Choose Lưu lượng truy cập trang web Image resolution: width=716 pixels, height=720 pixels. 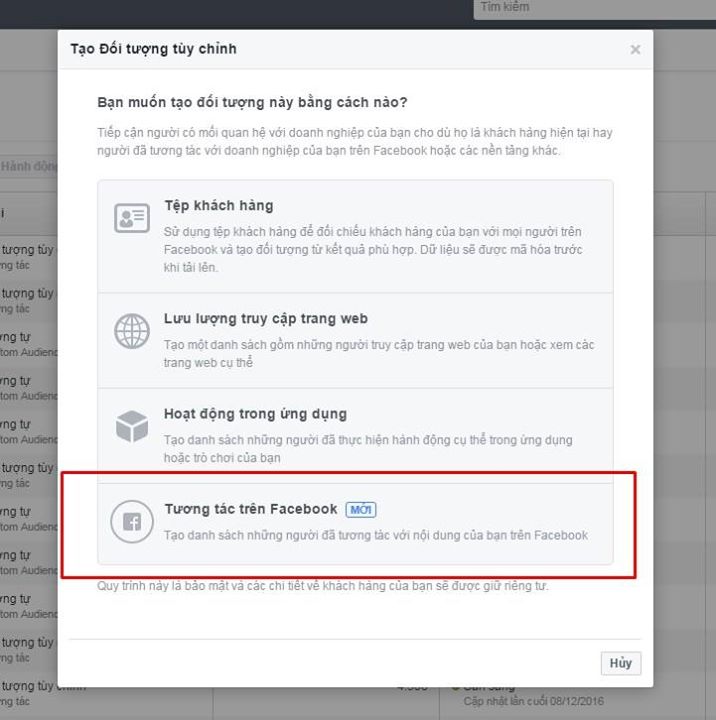(x=266, y=319)
